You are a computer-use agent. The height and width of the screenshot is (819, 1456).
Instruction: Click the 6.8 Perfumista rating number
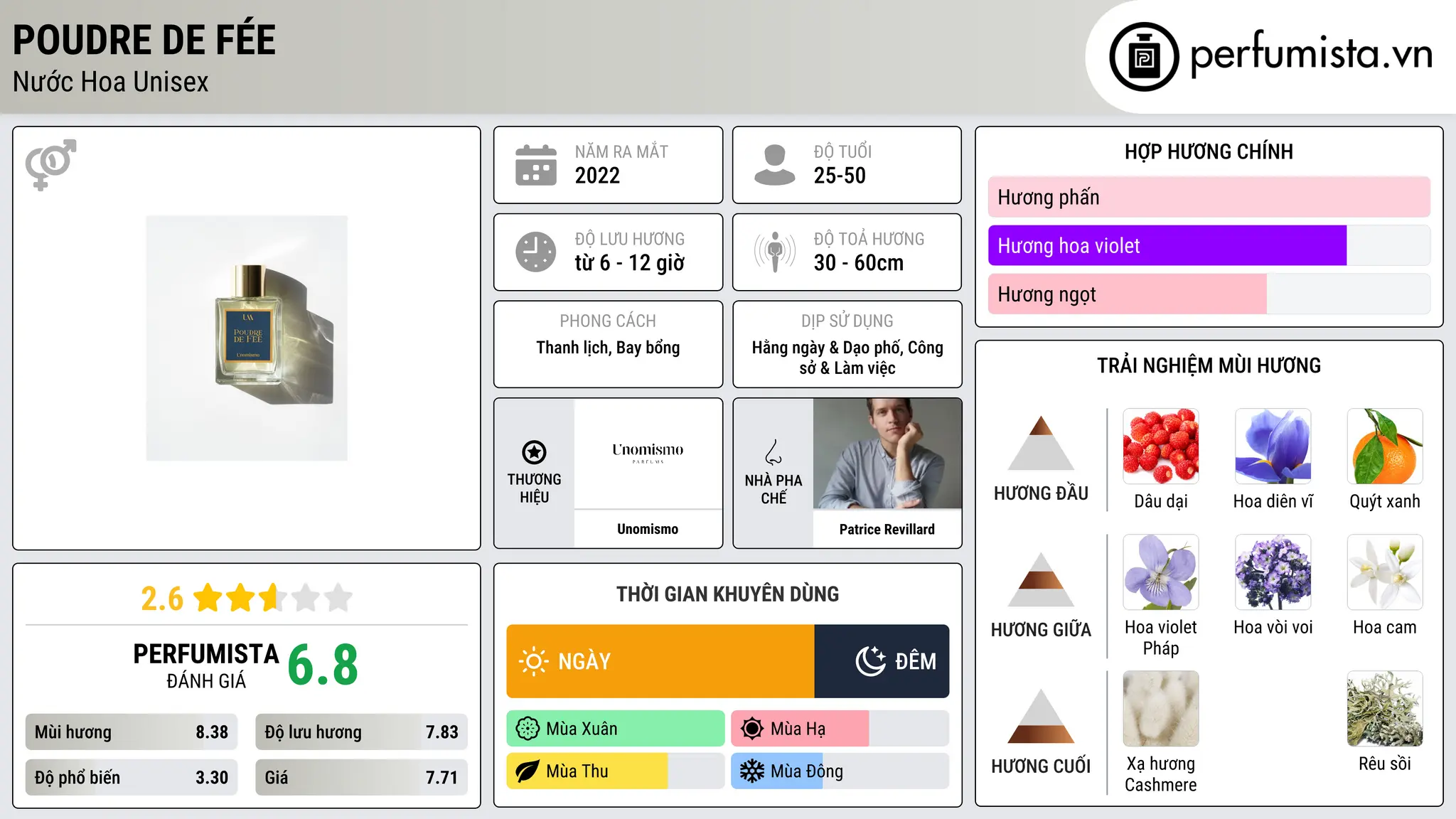(323, 665)
